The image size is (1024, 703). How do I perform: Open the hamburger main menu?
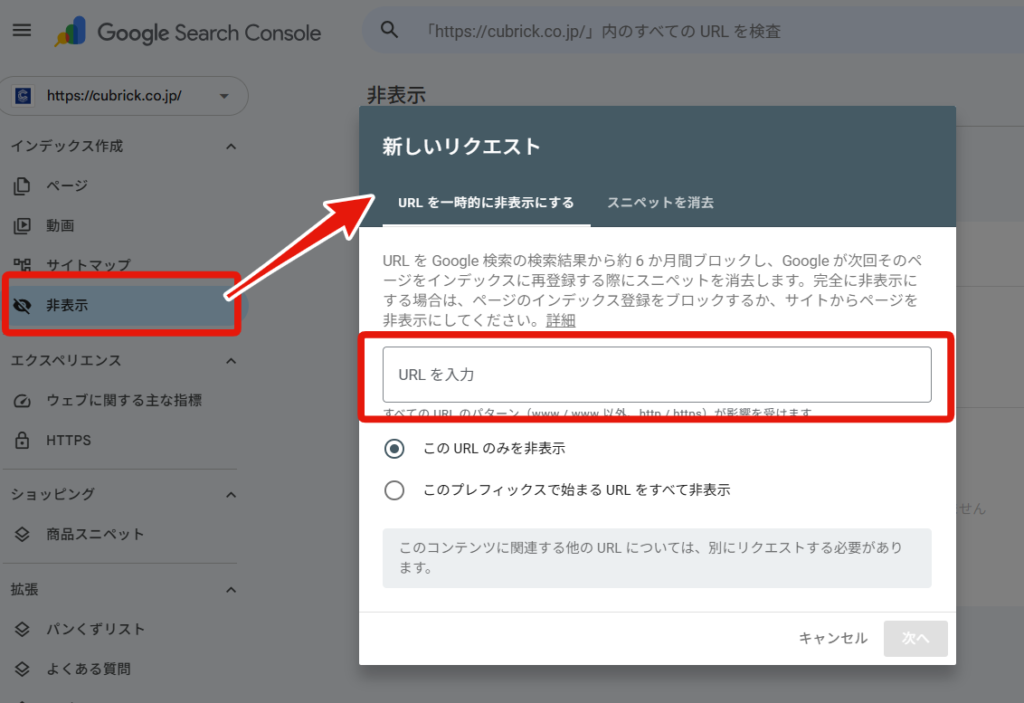click(22, 30)
